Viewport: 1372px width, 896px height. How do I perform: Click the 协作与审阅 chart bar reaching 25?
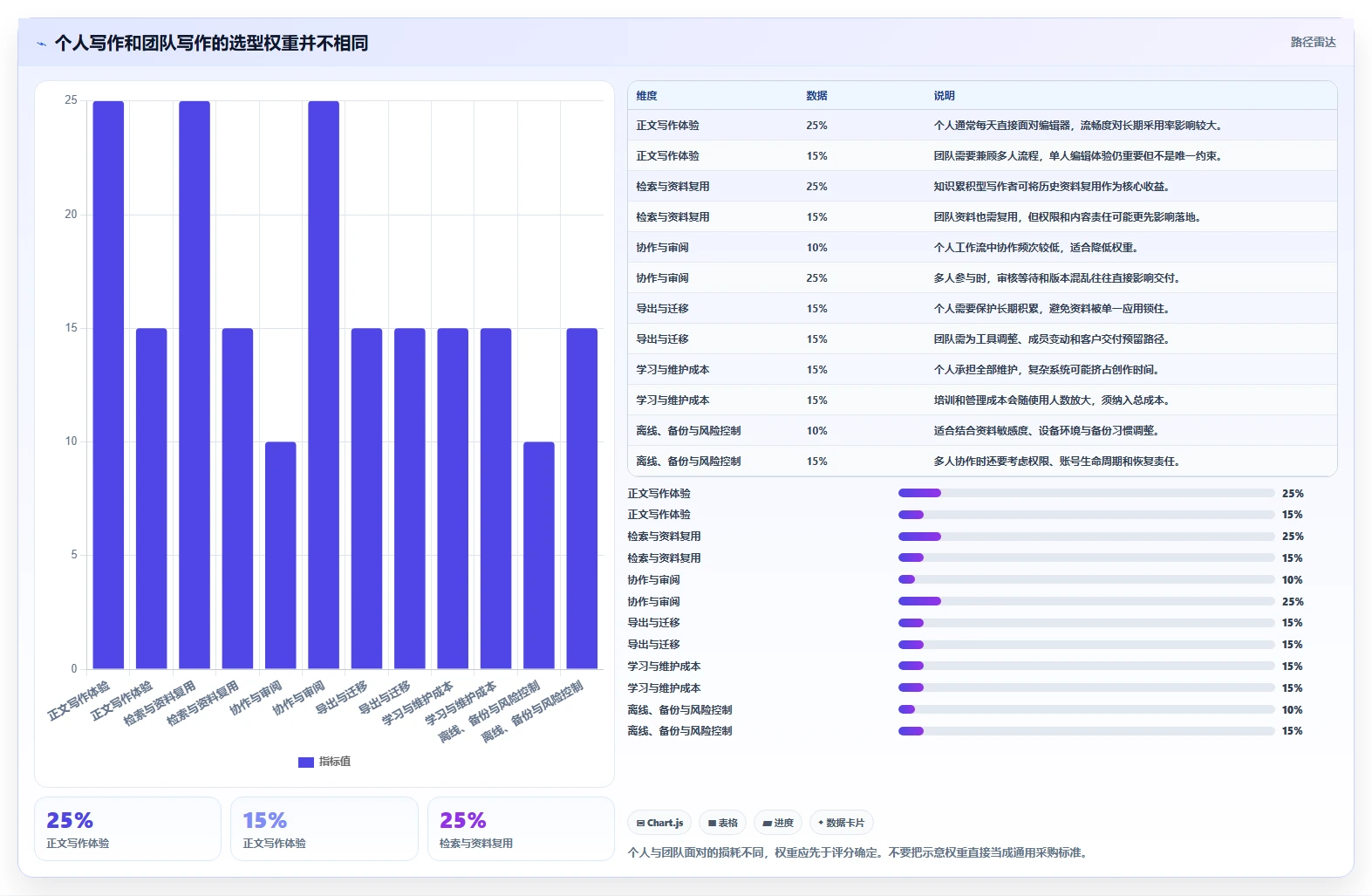(324, 385)
